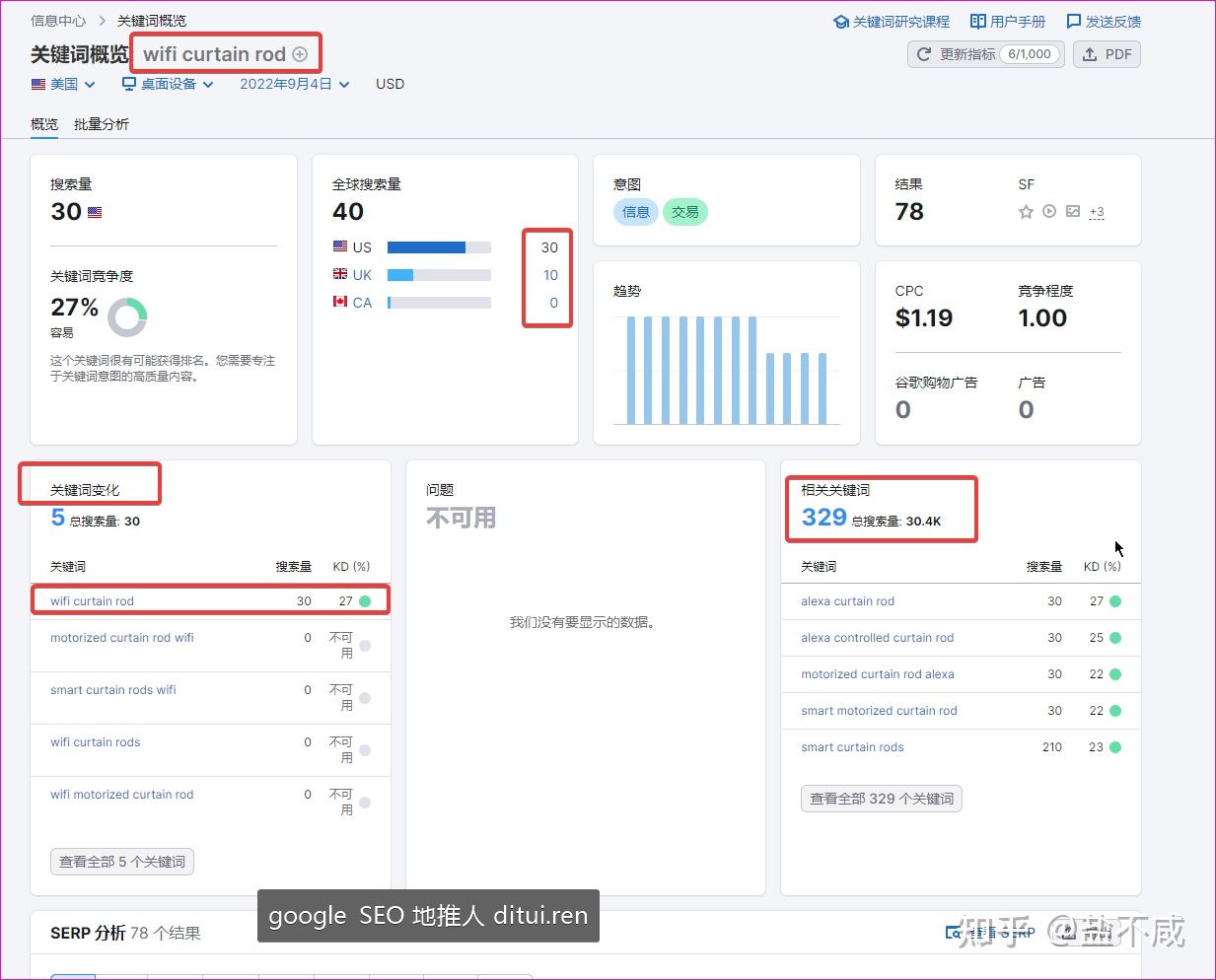
Task: Click 查看全部 5 个关键词 button
Action: 122,862
